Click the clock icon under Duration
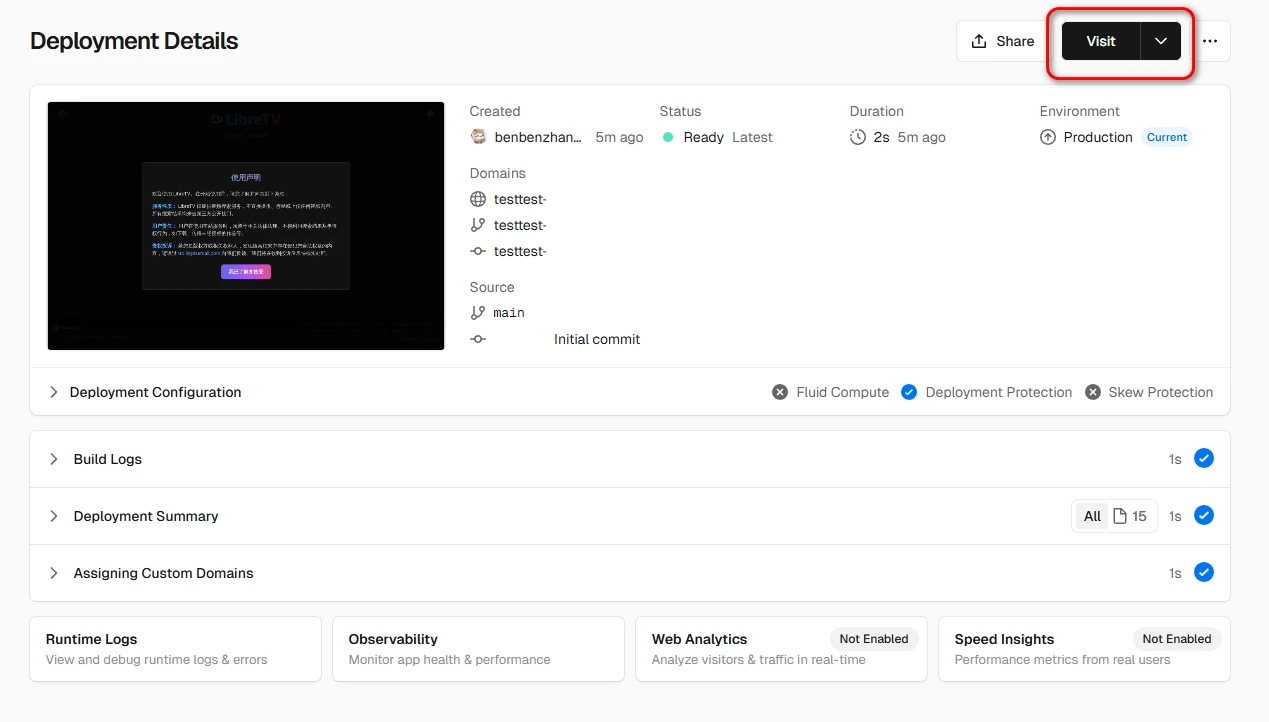This screenshot has width=1269, height=722. click(858, 137)
